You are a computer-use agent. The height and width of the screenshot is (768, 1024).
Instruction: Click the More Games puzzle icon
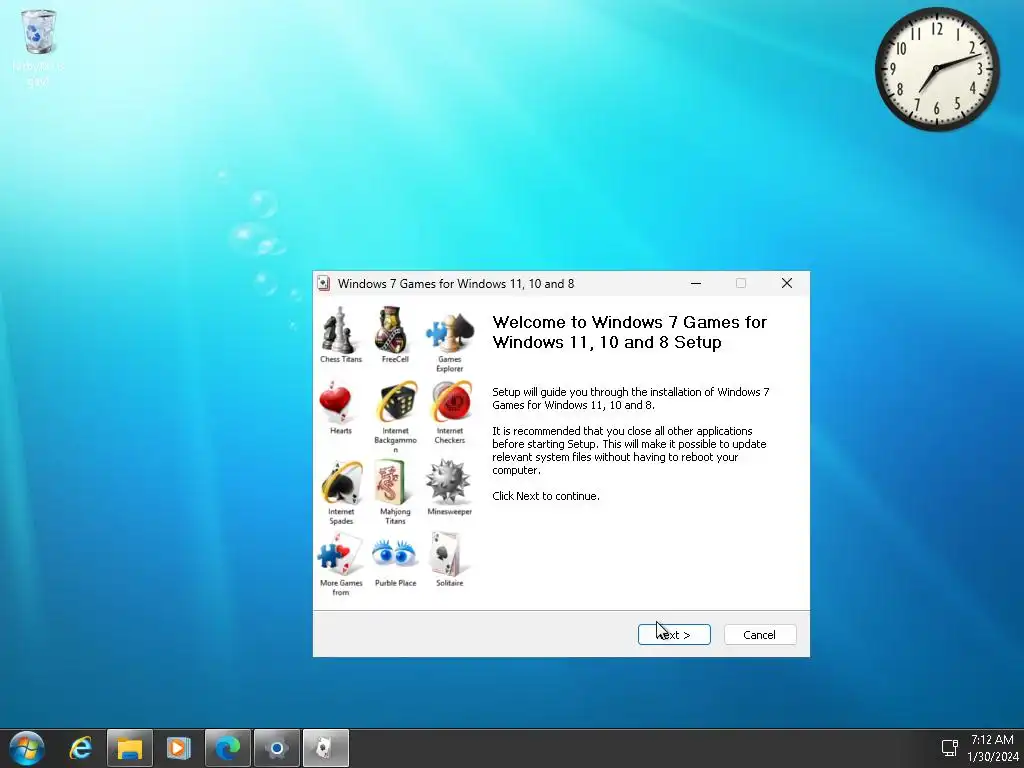coord(340,555)
